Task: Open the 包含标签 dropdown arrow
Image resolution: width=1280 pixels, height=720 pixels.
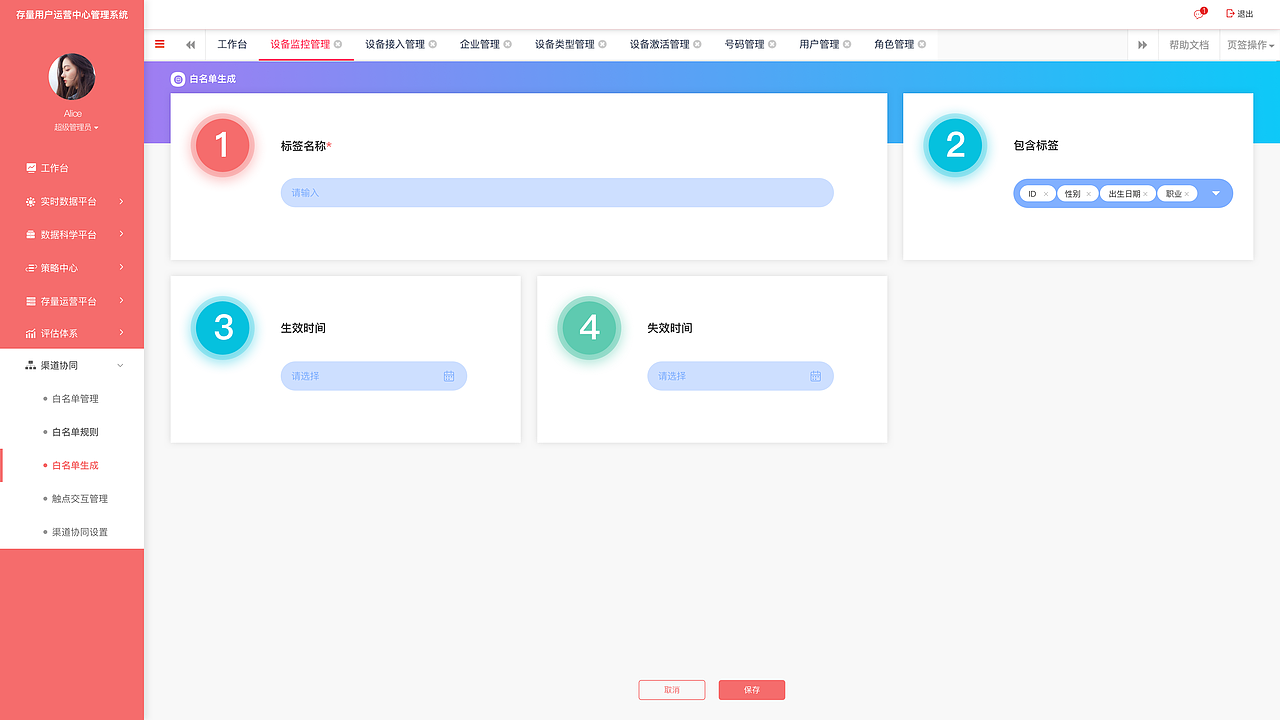Action: [x=1217, y=193]
